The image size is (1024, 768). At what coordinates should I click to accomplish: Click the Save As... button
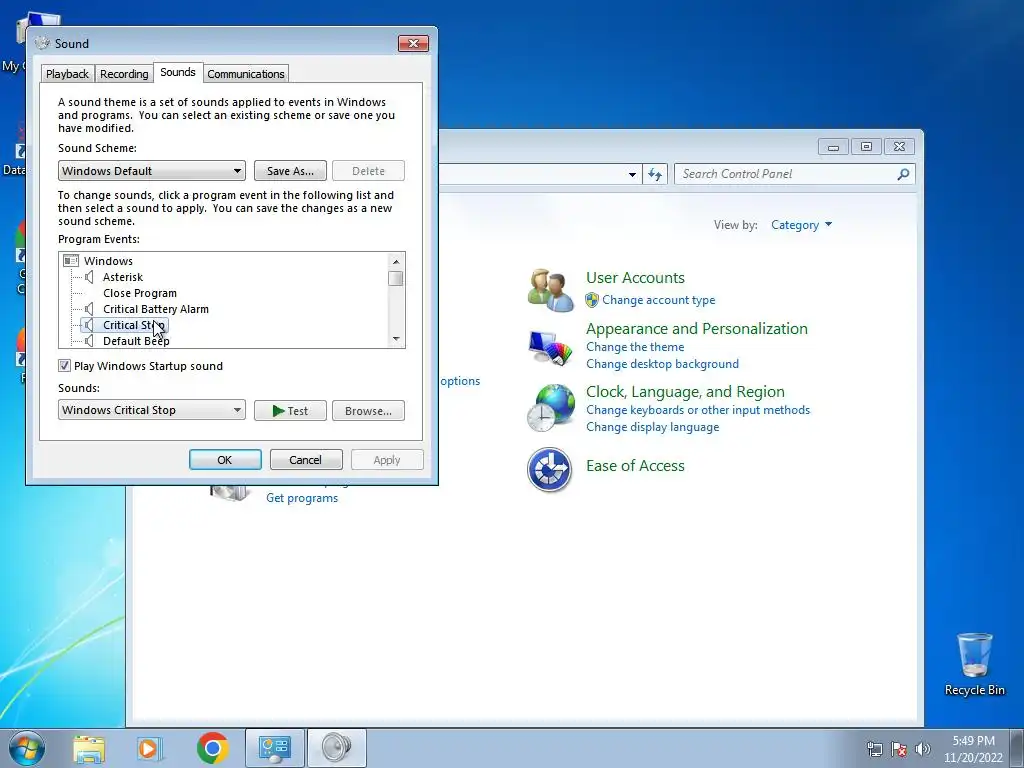point(290,170)
